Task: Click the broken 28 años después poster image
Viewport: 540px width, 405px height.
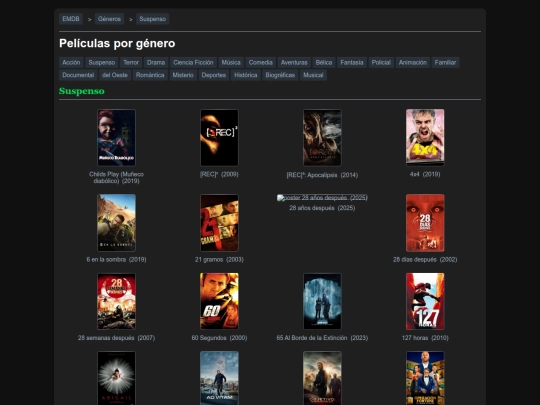Action: (322, 198)
